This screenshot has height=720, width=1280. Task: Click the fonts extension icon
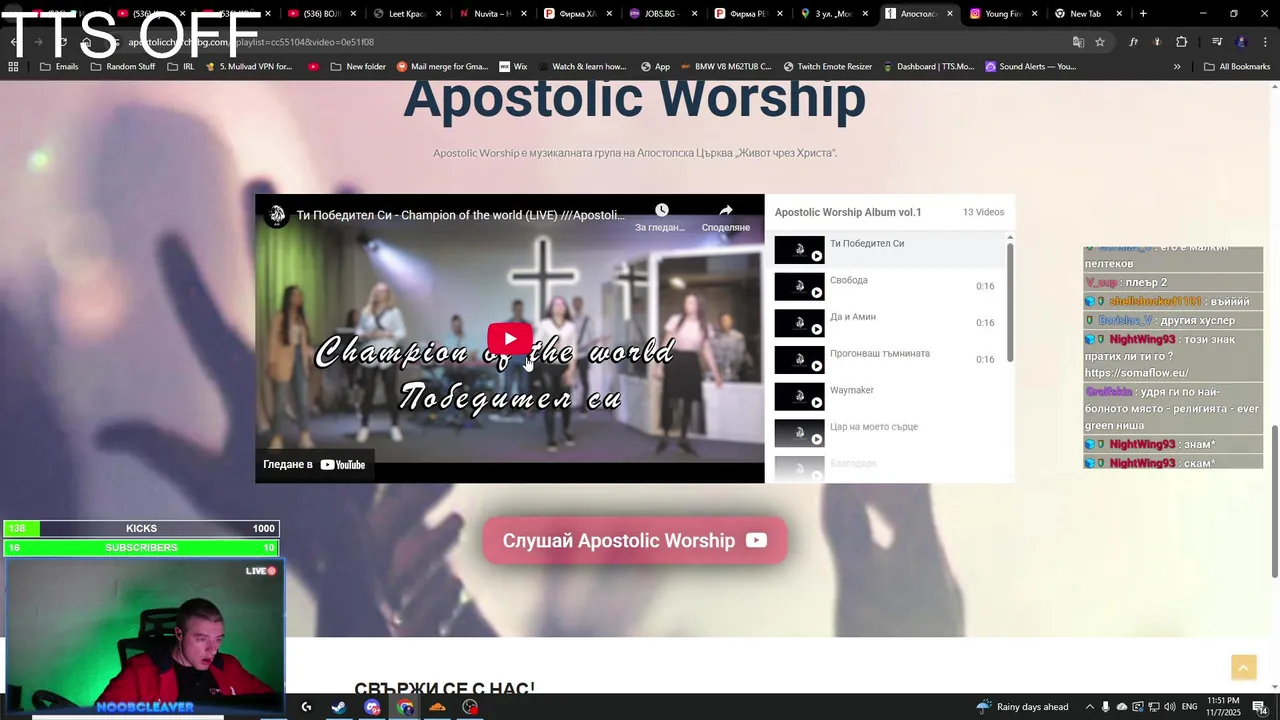[1133, 42]
